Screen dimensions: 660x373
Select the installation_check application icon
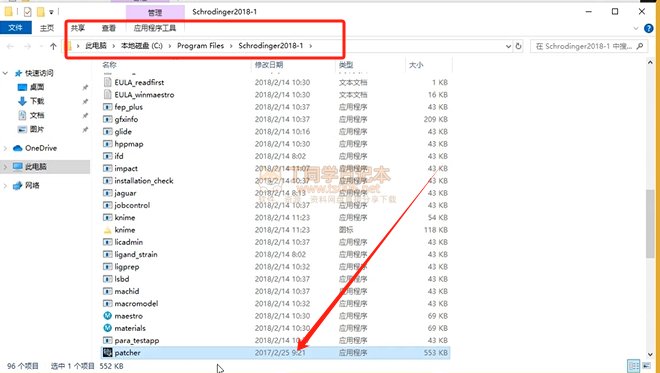point(108,181)
